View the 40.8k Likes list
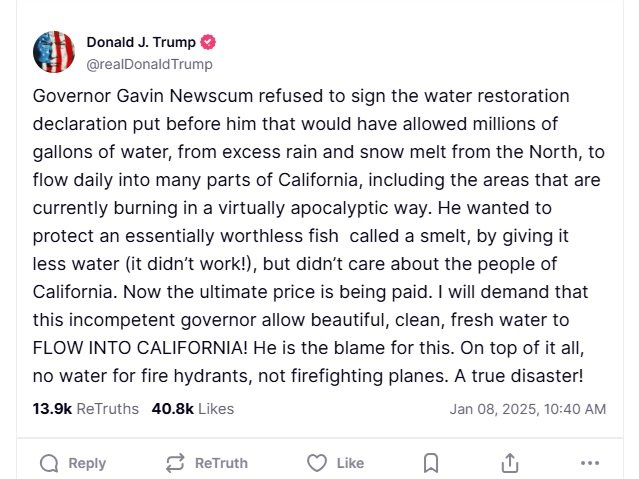Screen dimensions: 639x479 pos(192,409)
